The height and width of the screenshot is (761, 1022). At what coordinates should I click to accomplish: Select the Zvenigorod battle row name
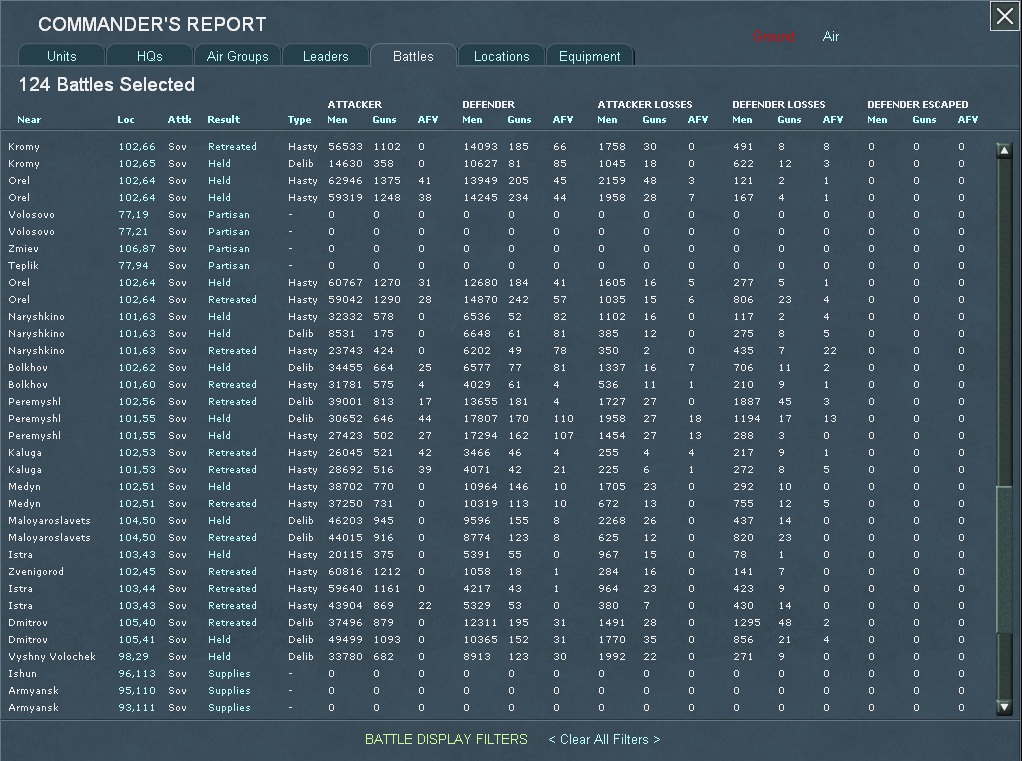[x=36, y=571]
